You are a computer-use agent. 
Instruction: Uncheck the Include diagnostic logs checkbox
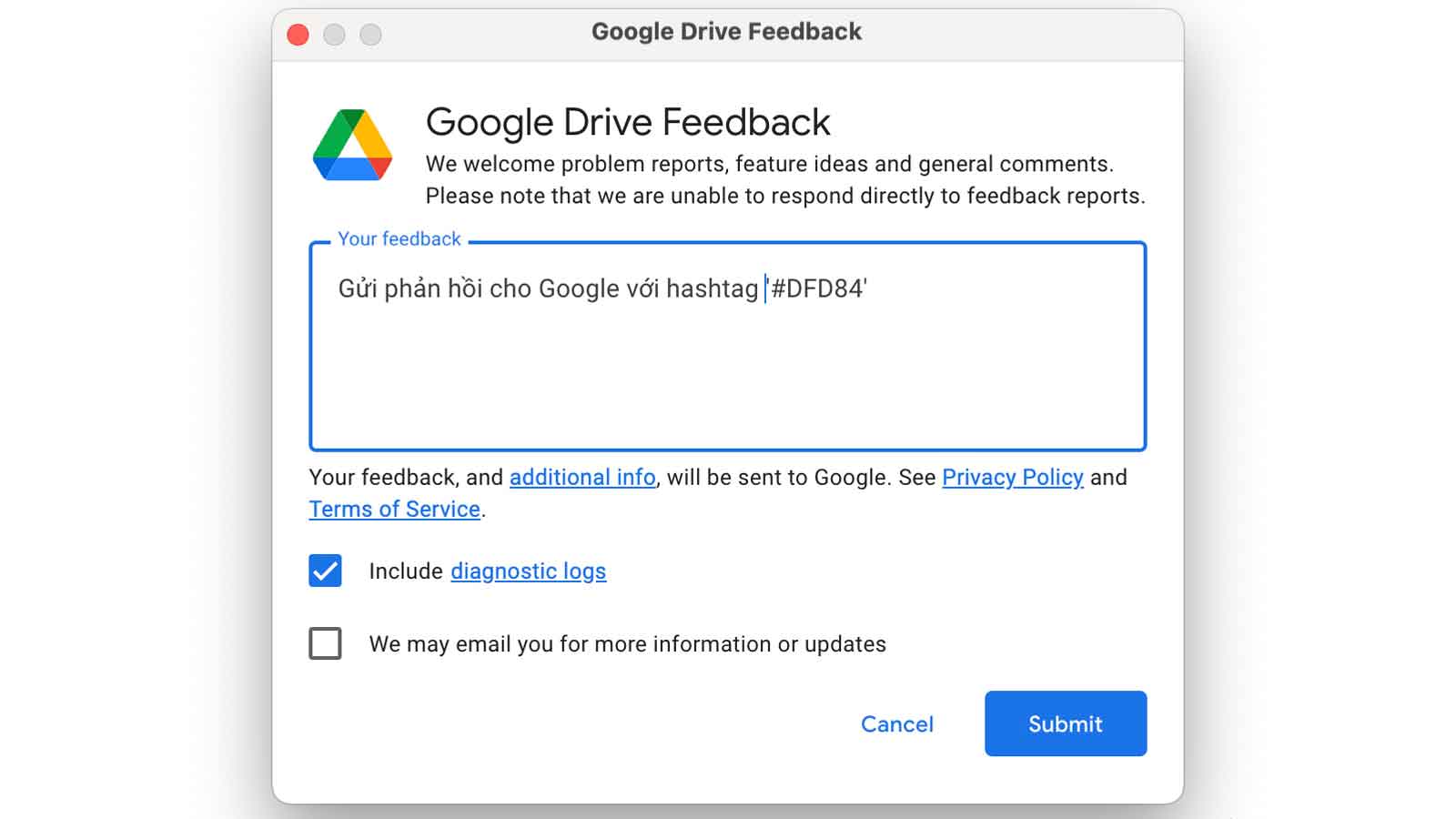[x=325, y=571]
